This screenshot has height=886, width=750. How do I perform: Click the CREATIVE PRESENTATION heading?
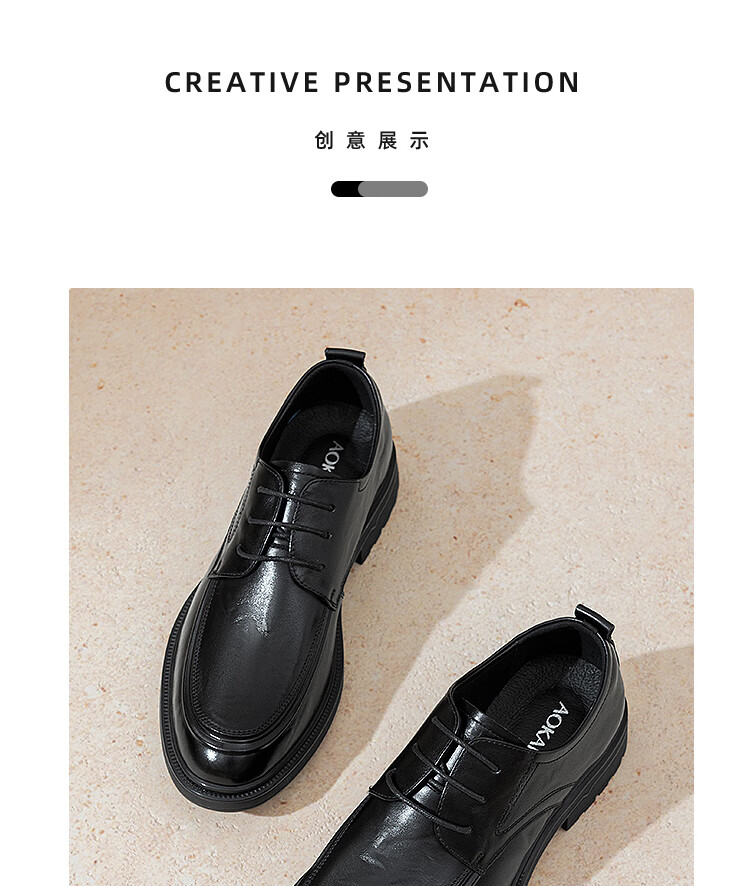pyautogui.click(x=372, y=82)
